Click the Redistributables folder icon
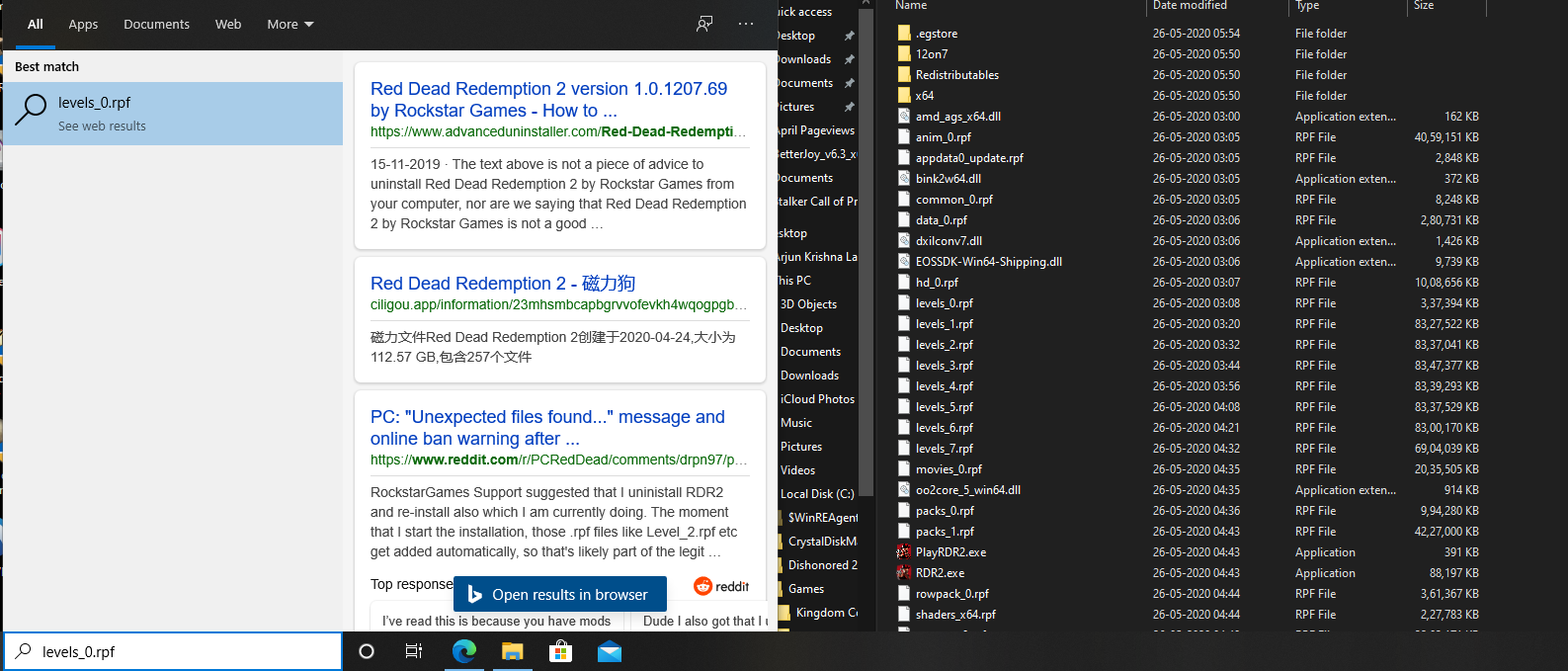This screenshot has height=671, width=1568. (903, 74)
